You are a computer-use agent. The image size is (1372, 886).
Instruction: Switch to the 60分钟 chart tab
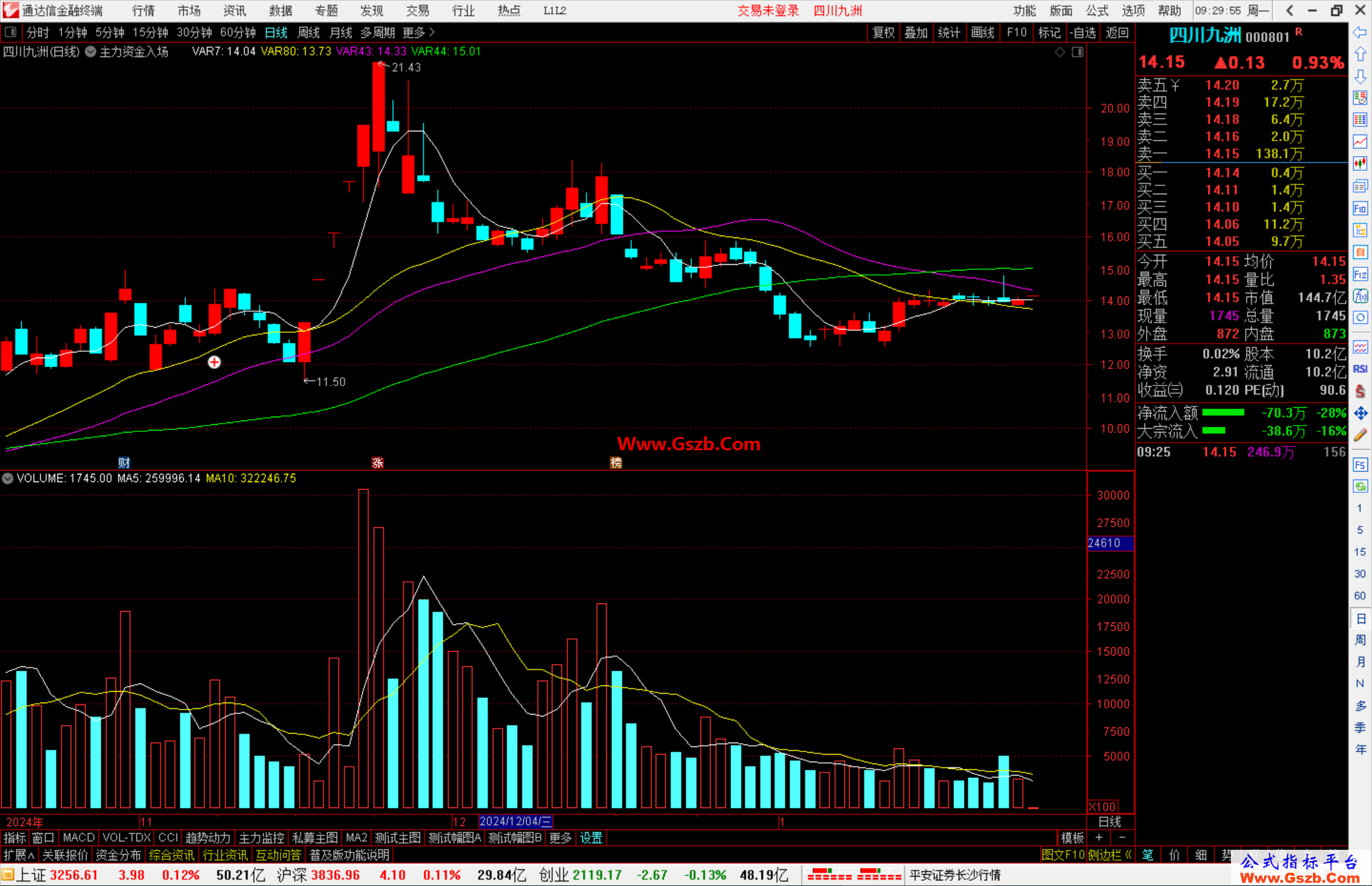[x=238, y=32]
